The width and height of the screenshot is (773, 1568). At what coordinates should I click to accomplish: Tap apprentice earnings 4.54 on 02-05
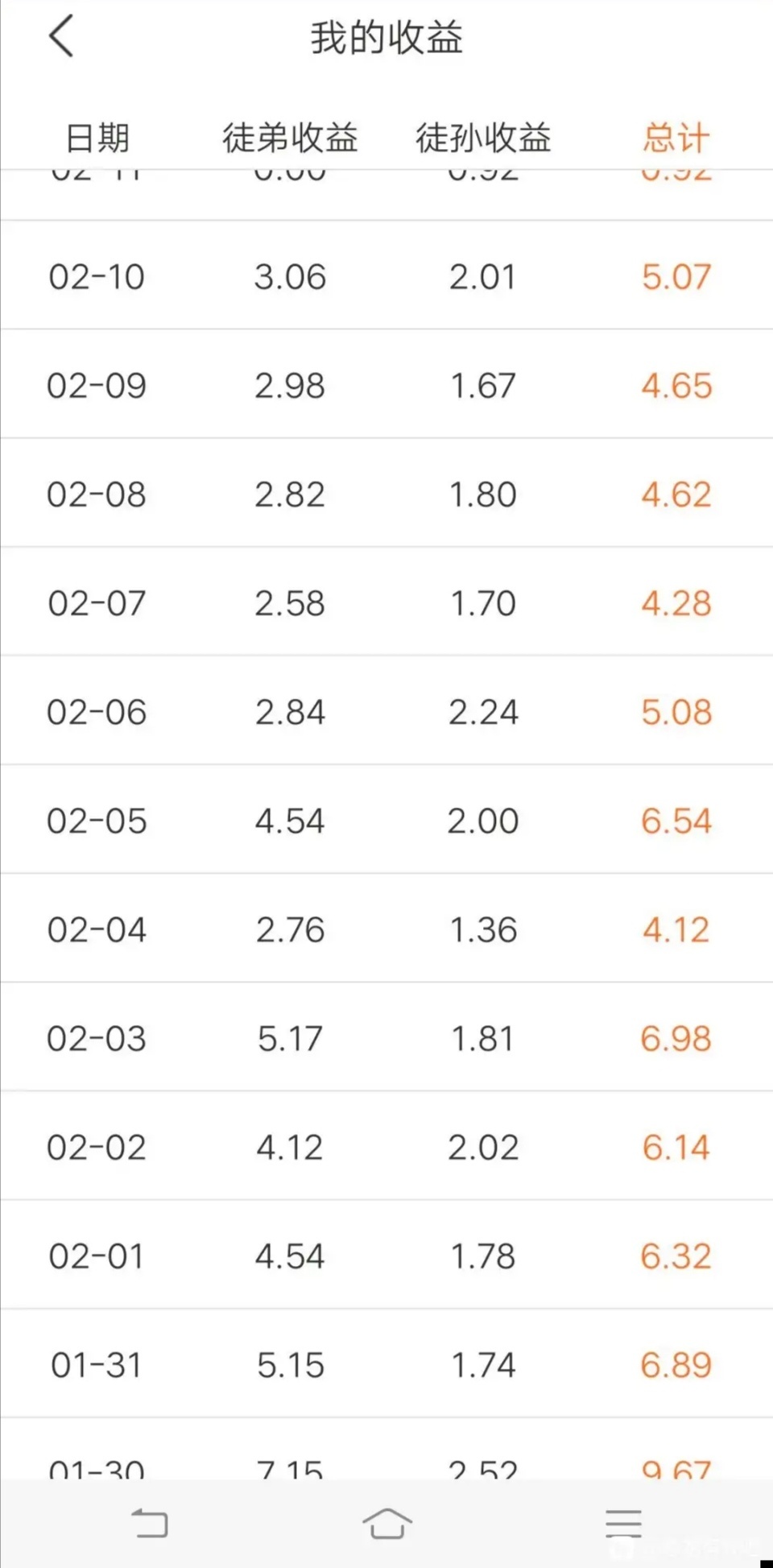pos(290,821)
